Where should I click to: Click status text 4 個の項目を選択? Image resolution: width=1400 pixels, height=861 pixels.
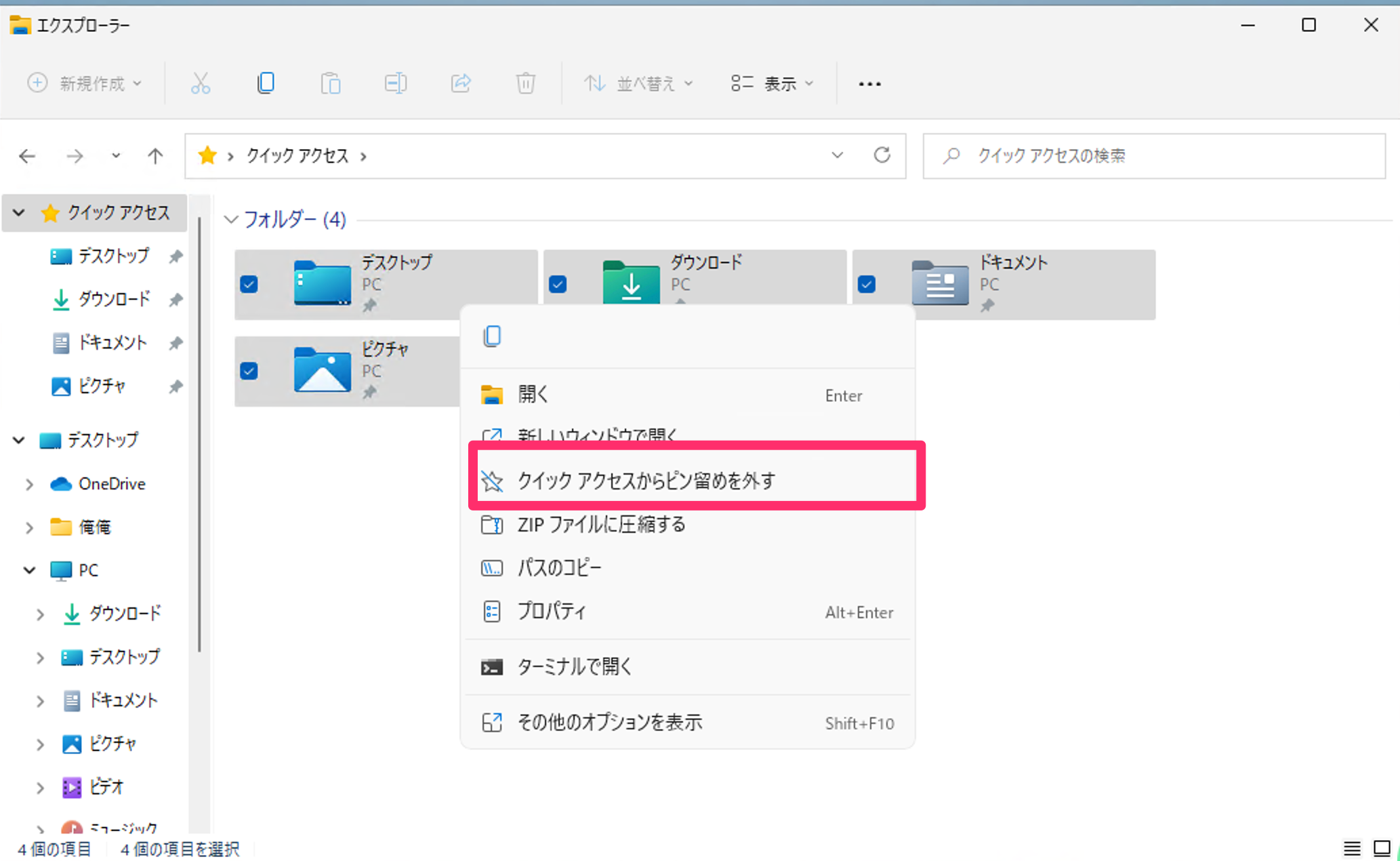(180, 849)
